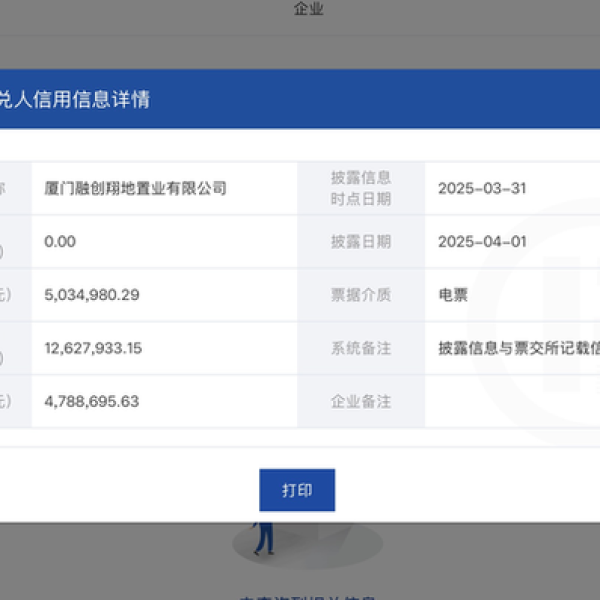Click the amount 4,788,695.63
Screen dimensions: 600x600
coord(91,401)
